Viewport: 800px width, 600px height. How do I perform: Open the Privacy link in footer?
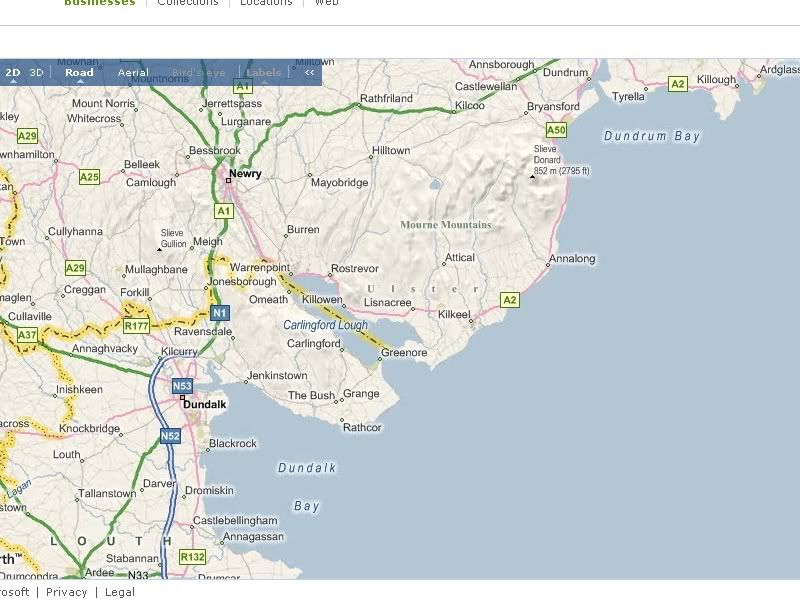pyautogui.click(x=67, y=592)
